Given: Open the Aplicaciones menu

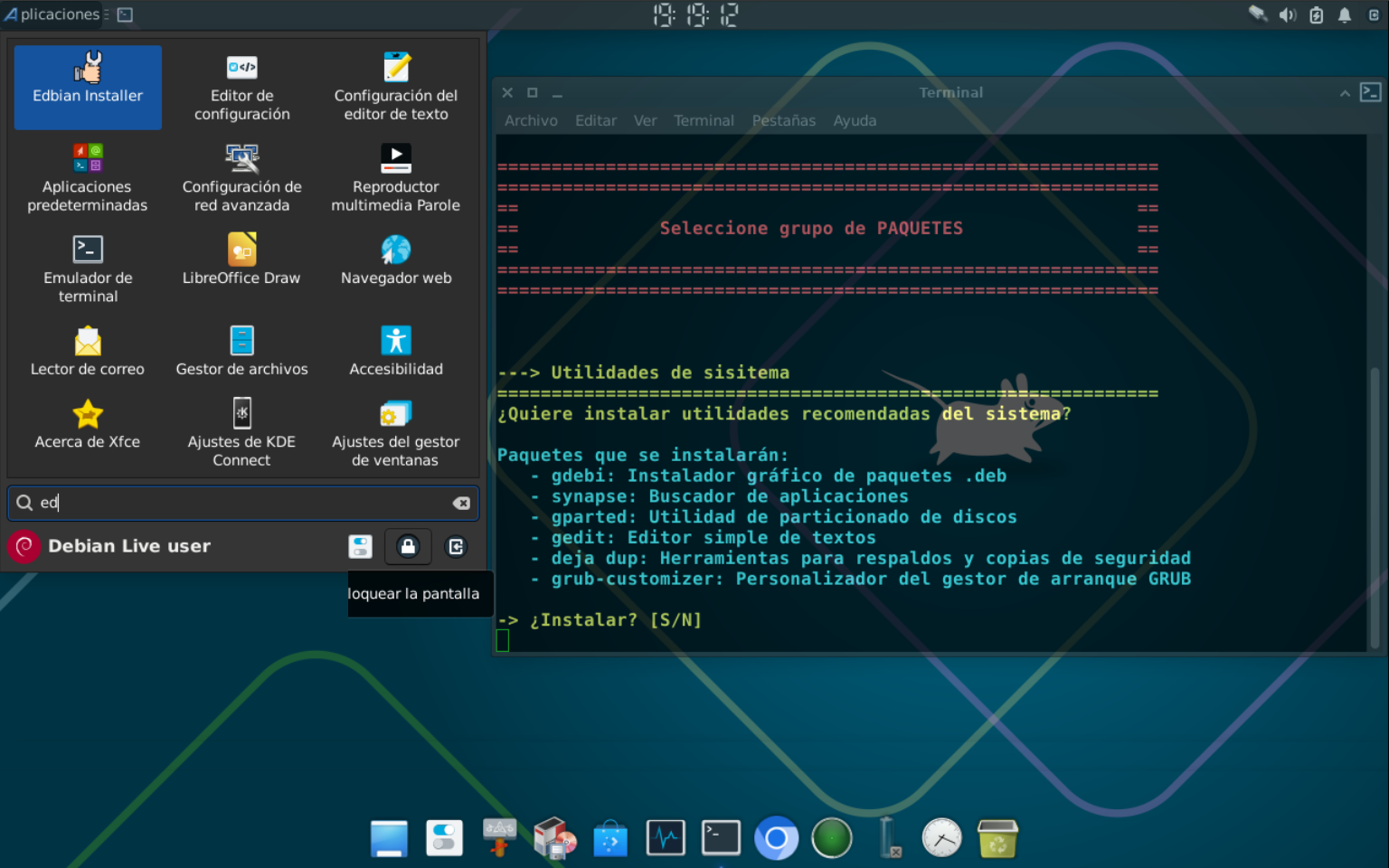Looking at the screenshot, I should pos(52,14).
